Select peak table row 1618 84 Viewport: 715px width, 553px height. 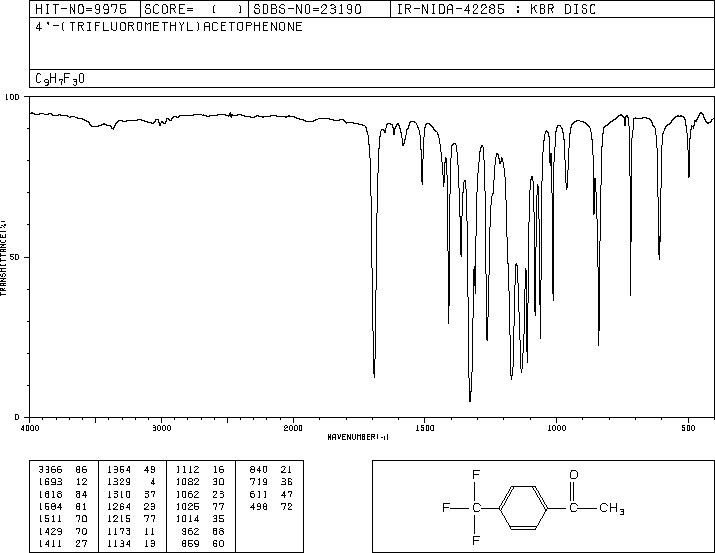[x=63, y=494]
